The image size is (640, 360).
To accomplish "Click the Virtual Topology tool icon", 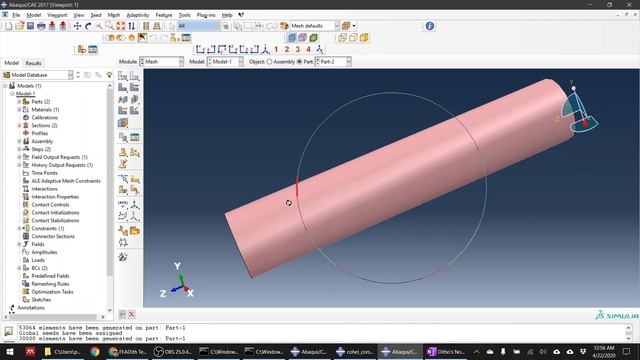I will [x=123, y=231].
